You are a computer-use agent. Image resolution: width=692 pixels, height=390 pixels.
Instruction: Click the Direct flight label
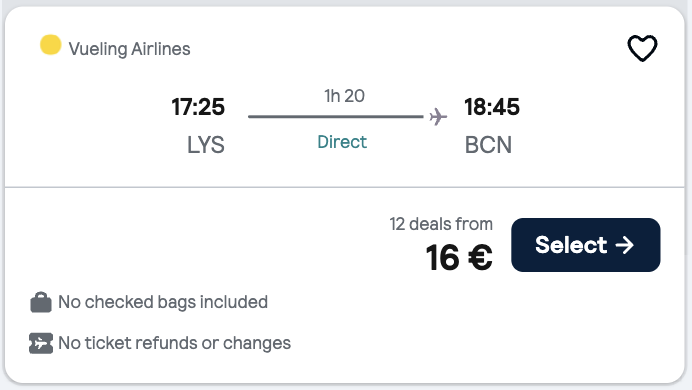point(342,142)
